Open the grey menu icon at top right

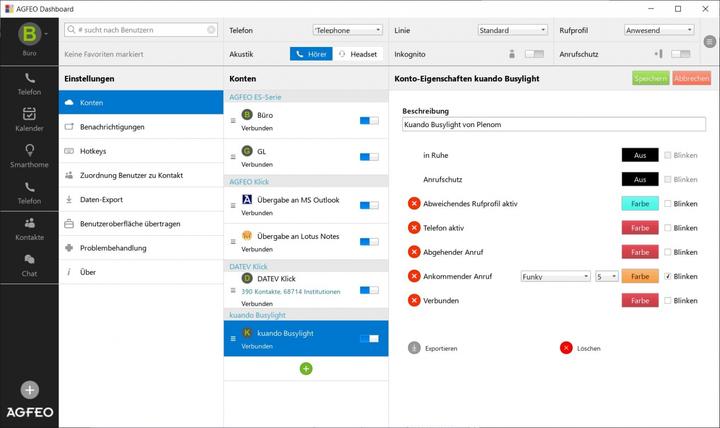709,42
